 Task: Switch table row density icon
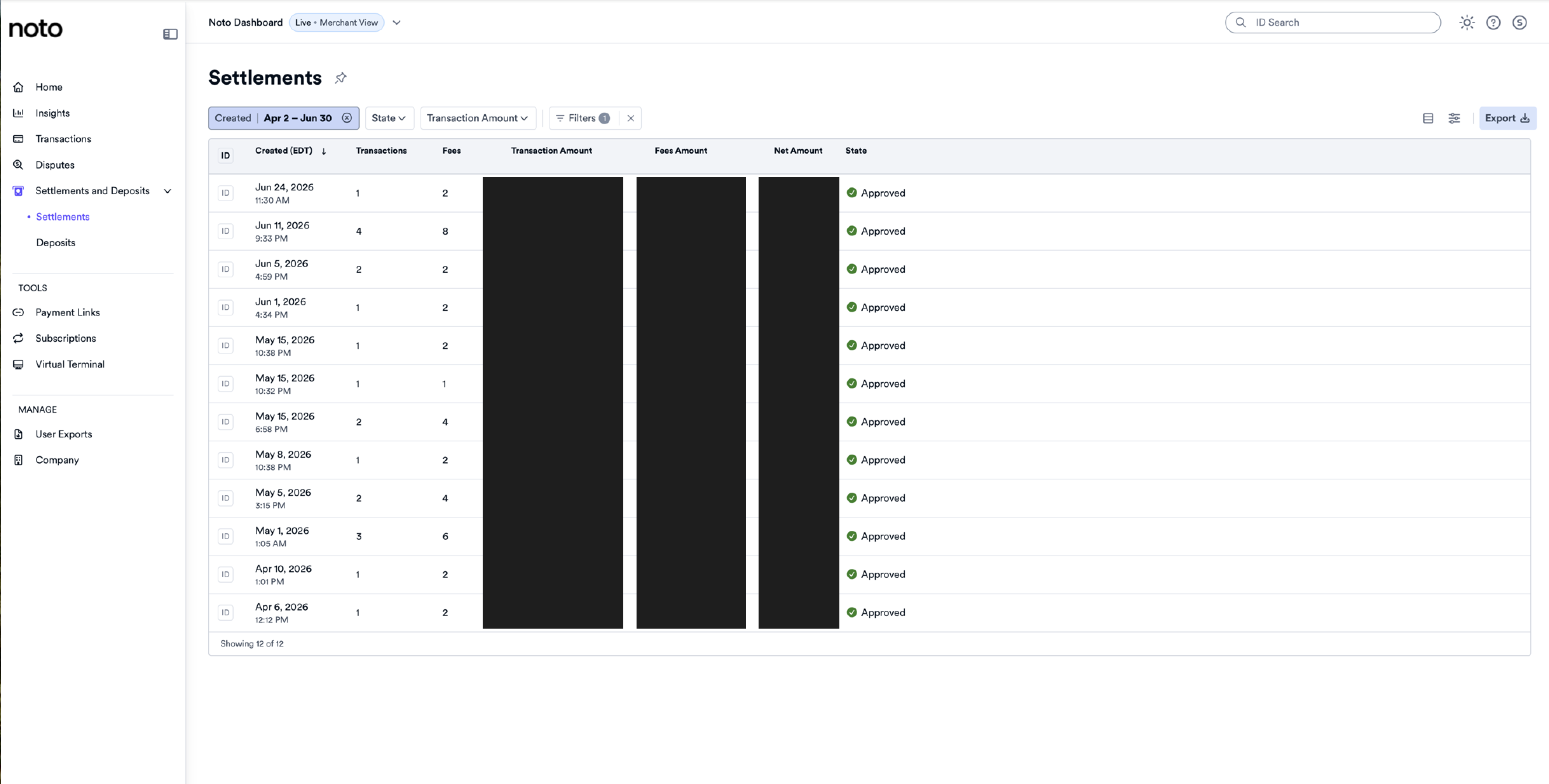click(1428, 118)
